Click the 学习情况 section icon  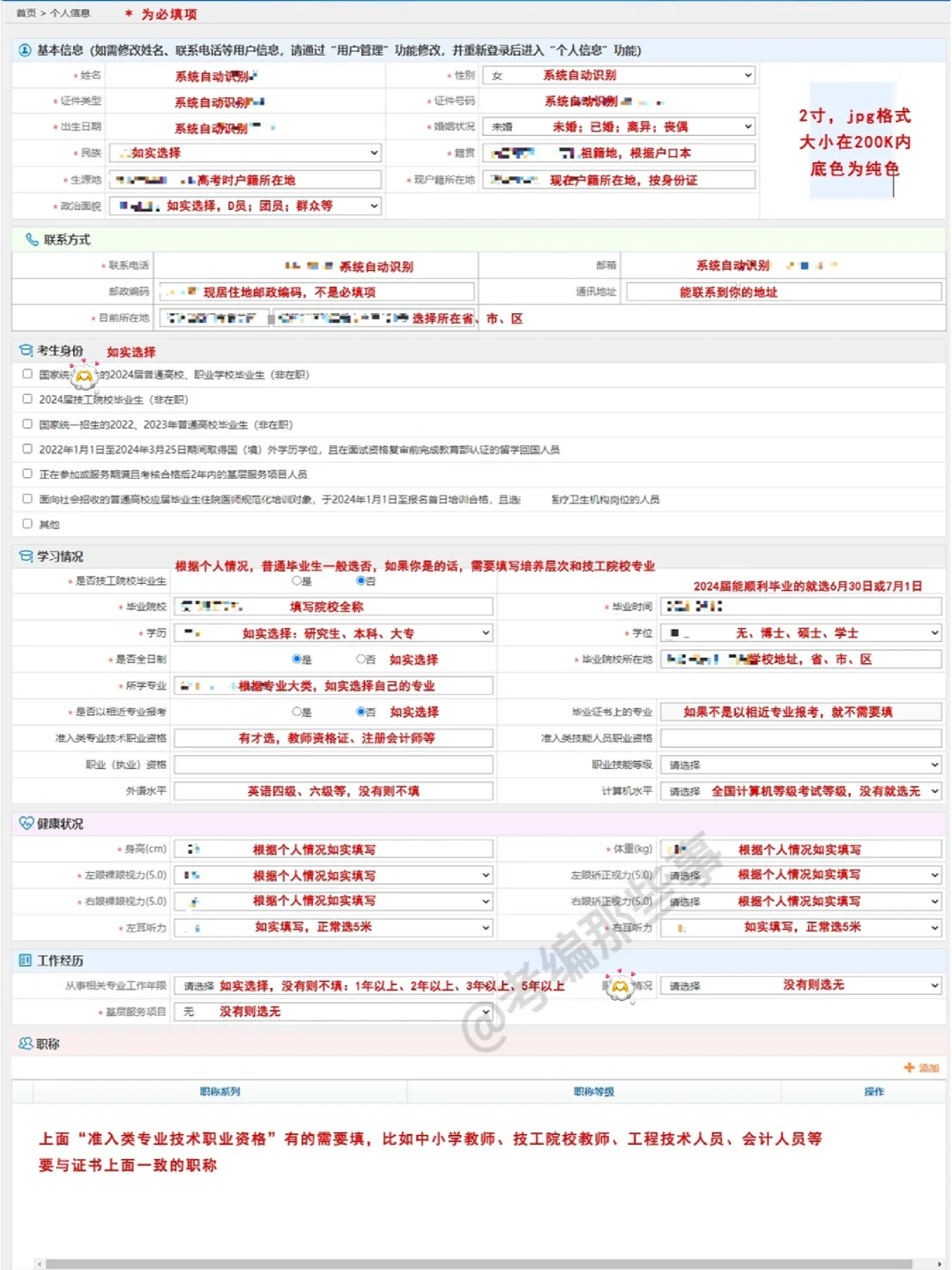[x=26, y=557]
